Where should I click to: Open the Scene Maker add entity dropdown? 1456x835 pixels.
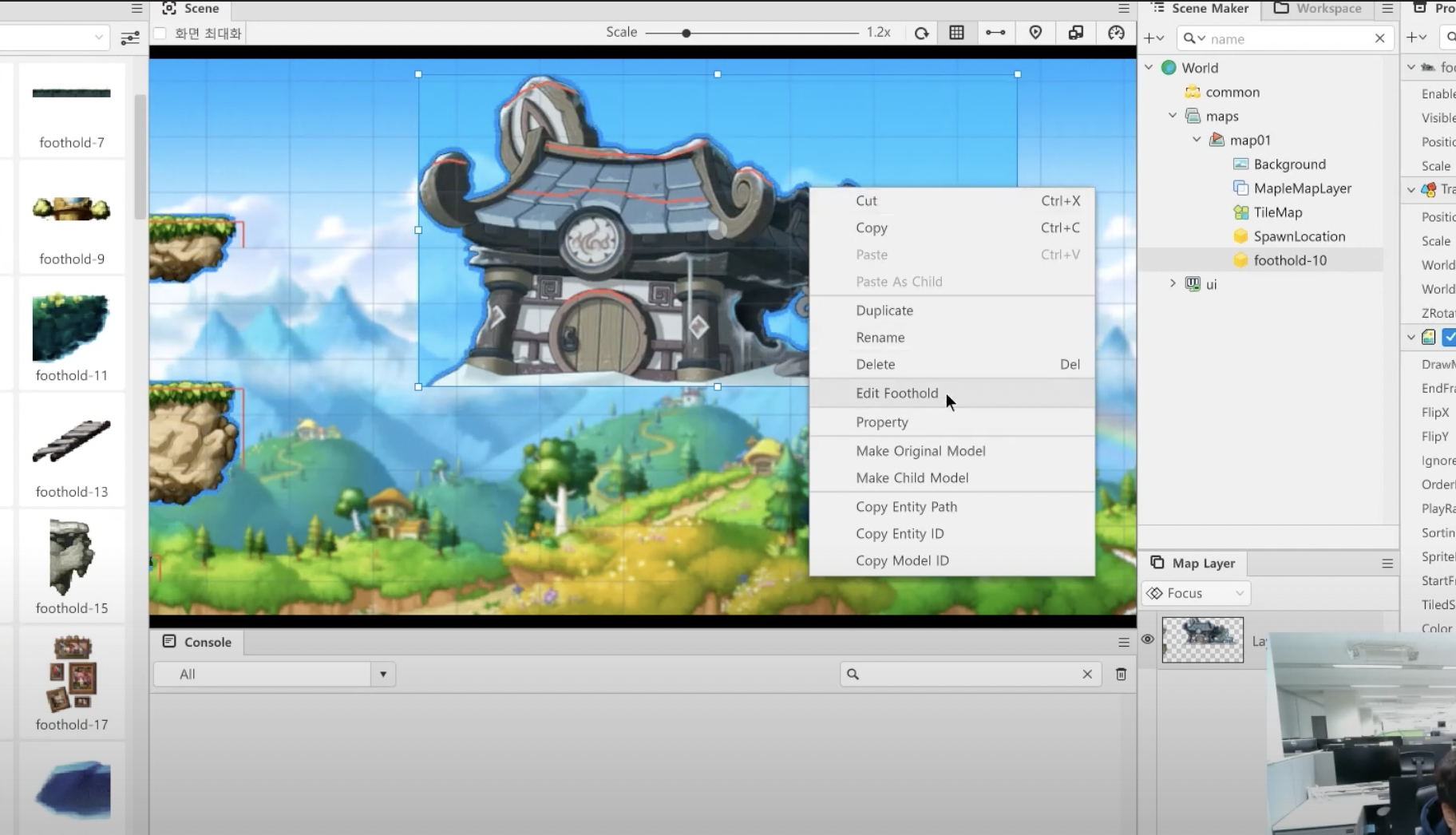click(1154, 38)
